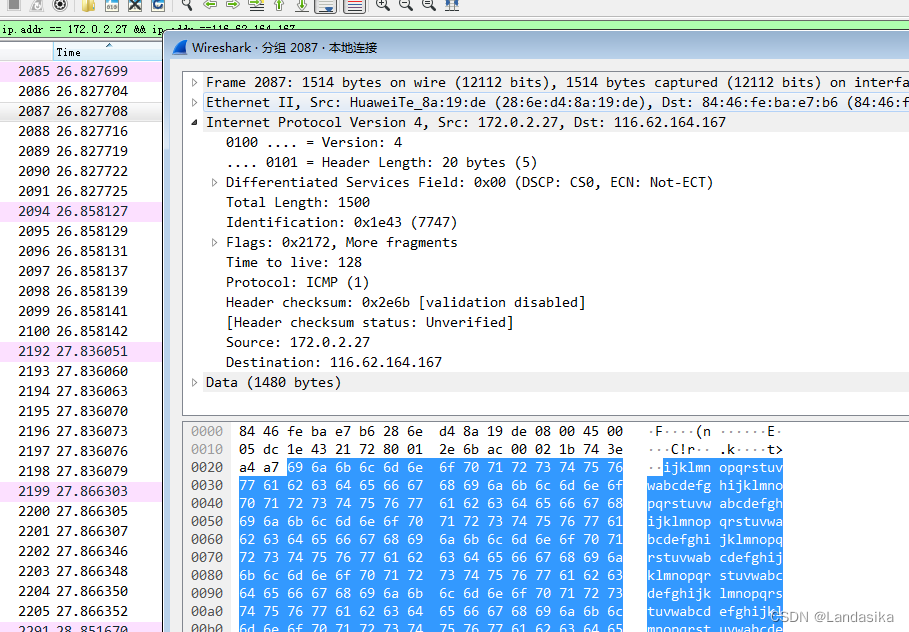Reload the capture file
The height and width of the screenshot is (632, 909).
click(x=158, y=5)
